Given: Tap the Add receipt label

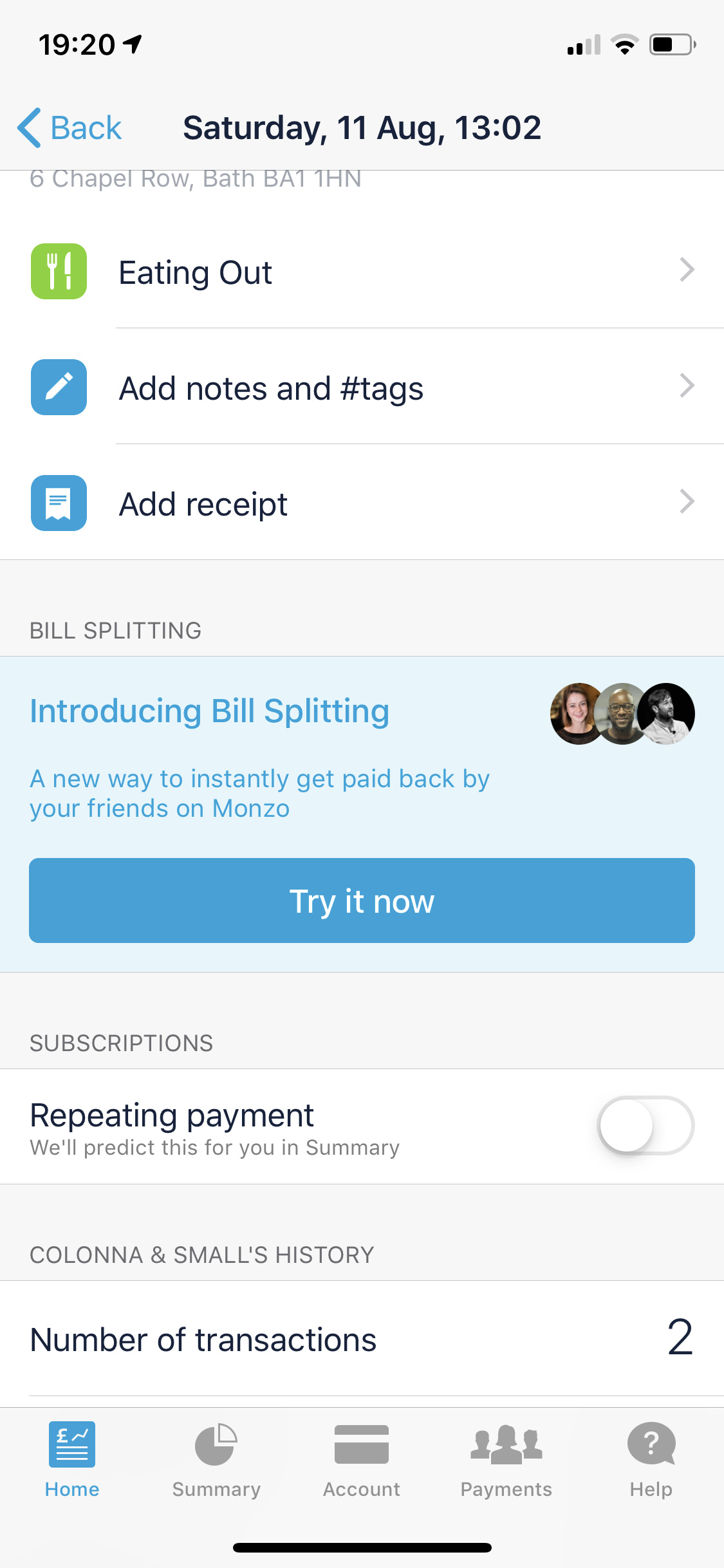Looking at the screenshot, I should 203,504.
